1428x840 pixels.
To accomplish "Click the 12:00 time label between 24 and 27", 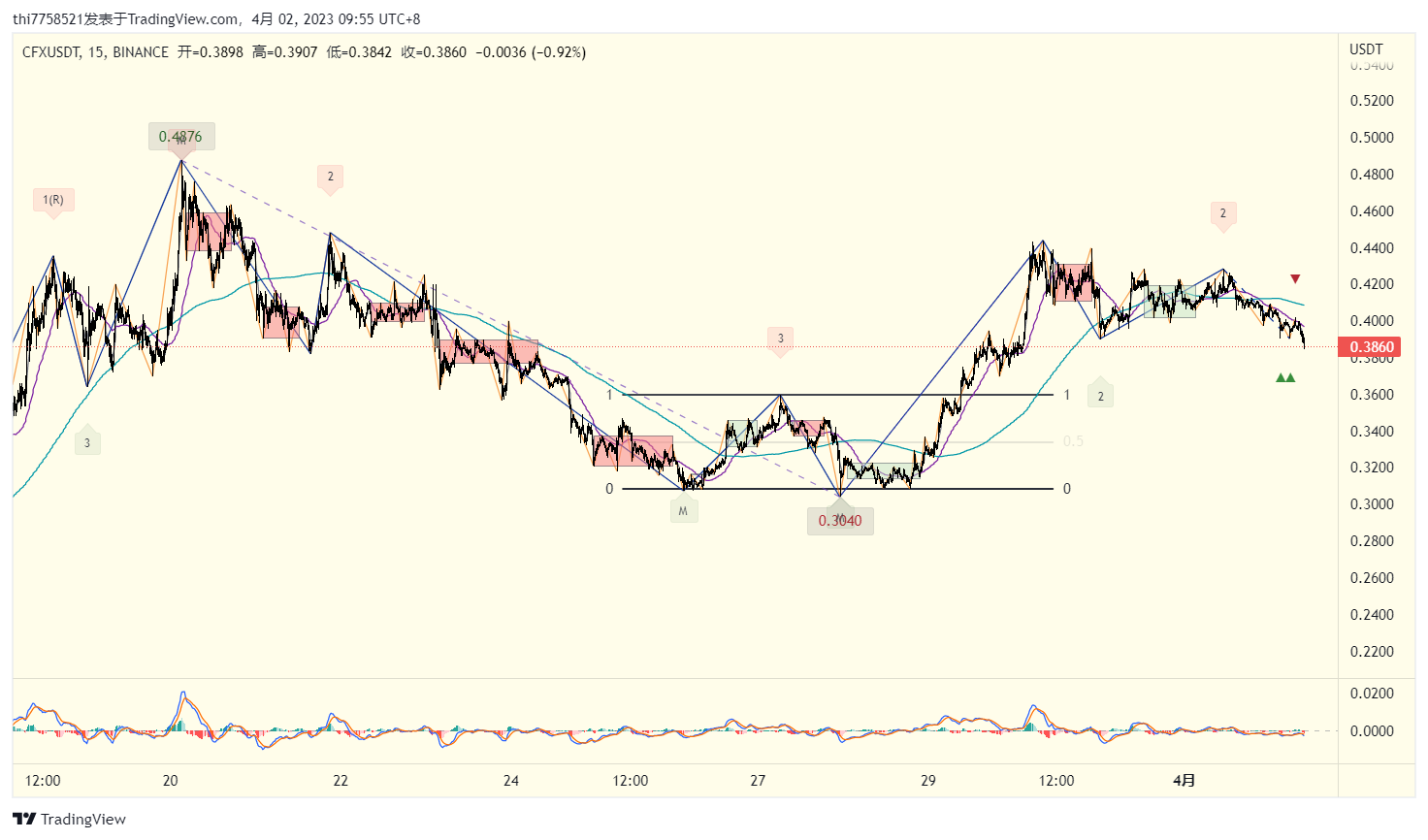I will (x=631, y=781).
